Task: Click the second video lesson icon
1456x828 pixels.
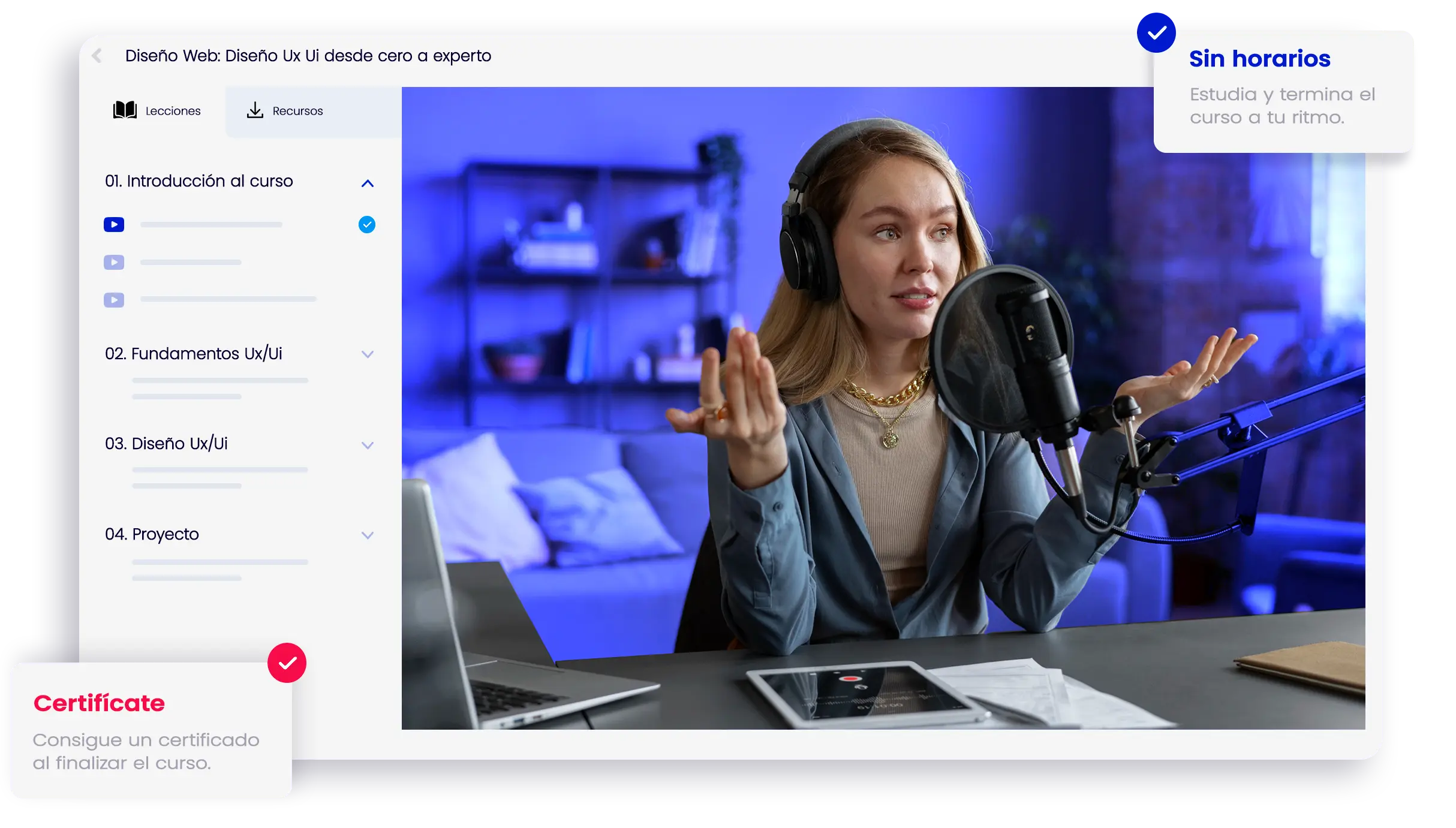Action: tap(114, 262)
